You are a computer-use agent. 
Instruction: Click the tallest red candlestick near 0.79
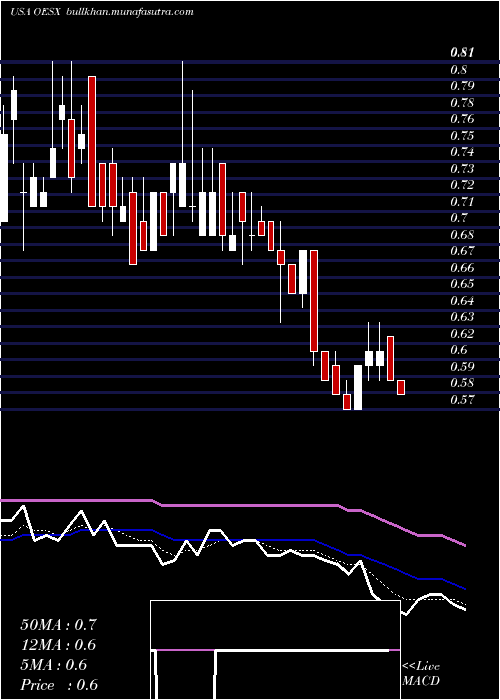click(92, 142)
